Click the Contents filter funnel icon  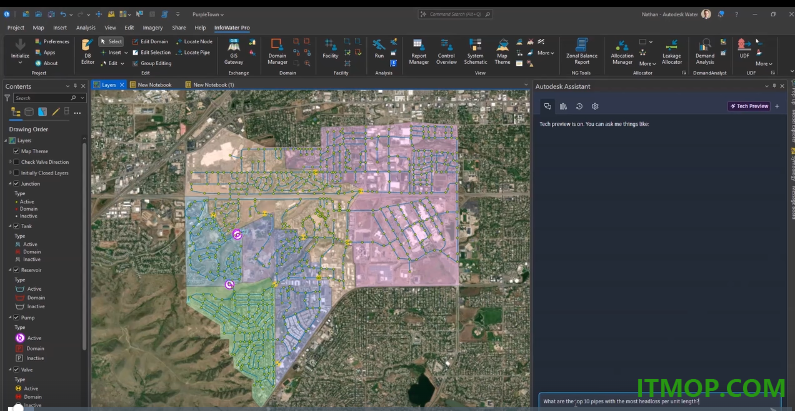[8, 98]
